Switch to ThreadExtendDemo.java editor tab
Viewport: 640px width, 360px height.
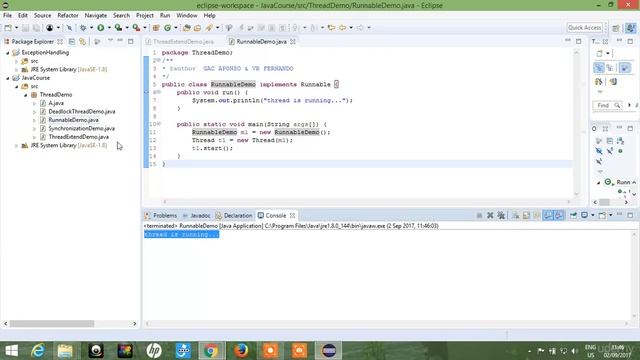click(180, 42)
